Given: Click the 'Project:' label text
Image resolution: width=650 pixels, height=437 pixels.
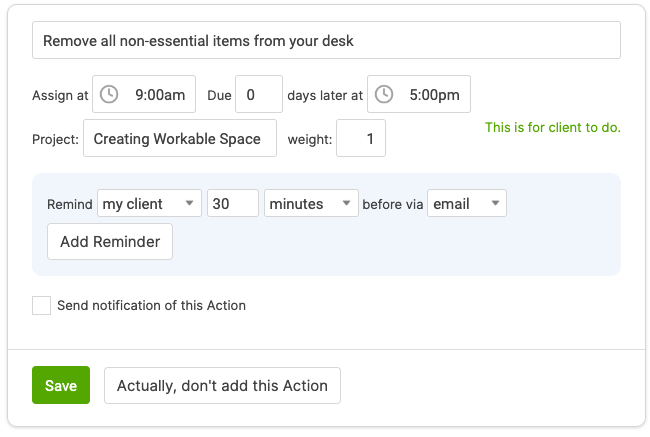Looking at the screenshot, I should pos(55,140).
